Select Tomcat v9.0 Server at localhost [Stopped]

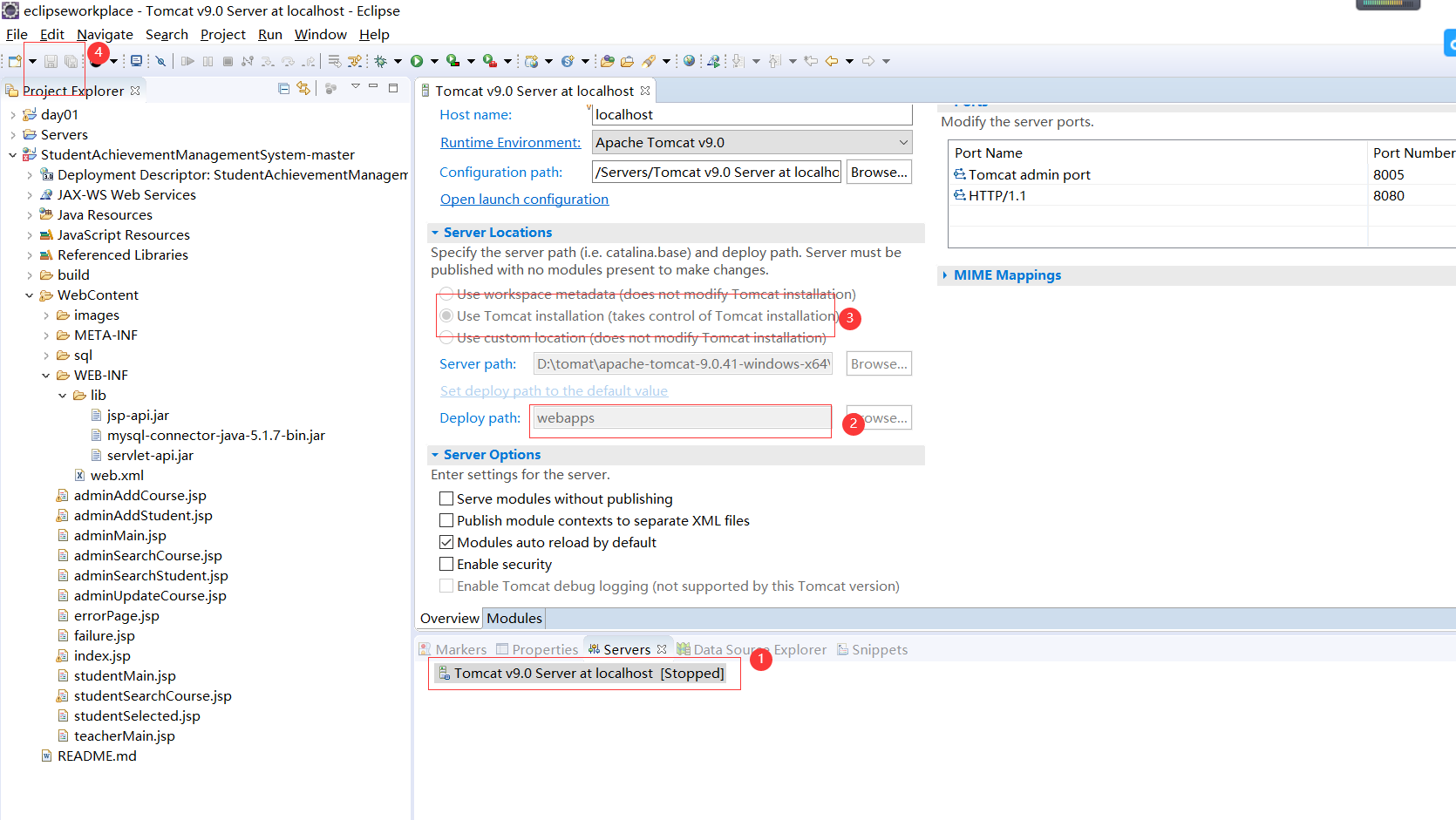[581, 674]
